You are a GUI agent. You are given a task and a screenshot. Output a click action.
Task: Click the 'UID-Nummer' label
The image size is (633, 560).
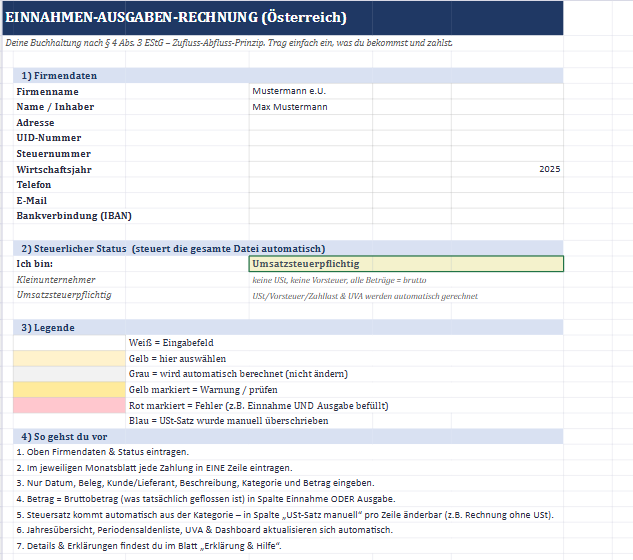pos(49,138)
